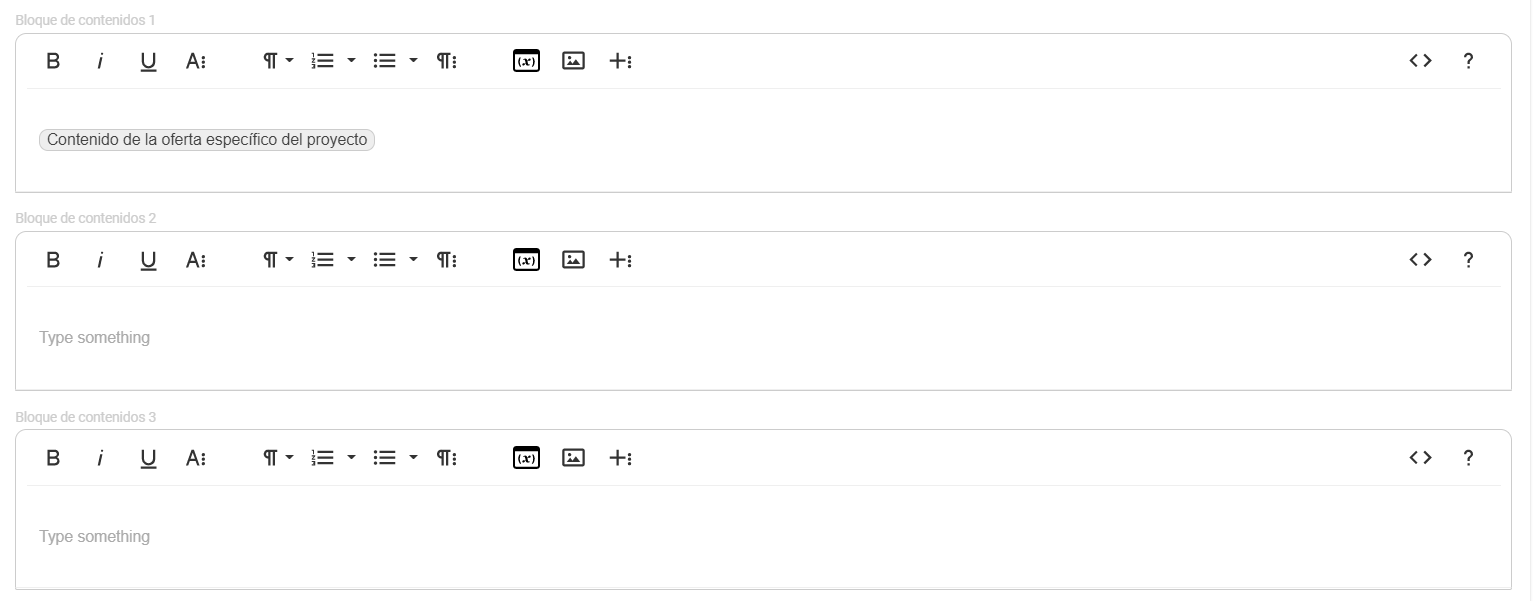
Task: Select the 'Contenido de la oferta' placeholder tag
Action: click(x=207, y=140)
